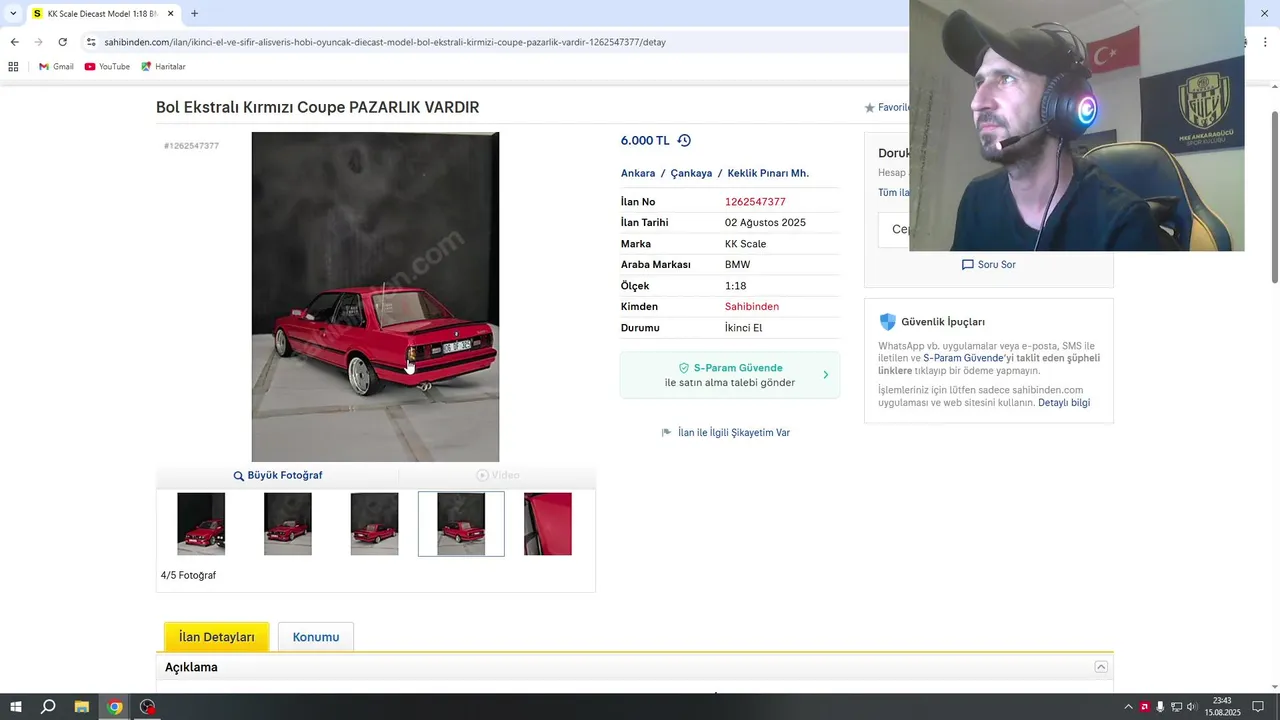Open the tab search dropdown arrow
Viewport: 1280px width, 720px height.
(x=12, y=14)
